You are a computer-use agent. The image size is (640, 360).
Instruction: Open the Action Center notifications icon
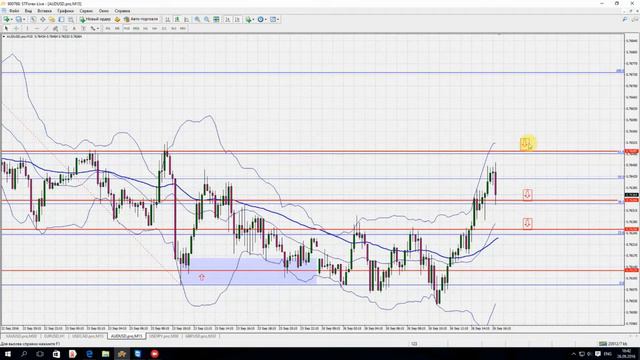click(x=598, y=354)
